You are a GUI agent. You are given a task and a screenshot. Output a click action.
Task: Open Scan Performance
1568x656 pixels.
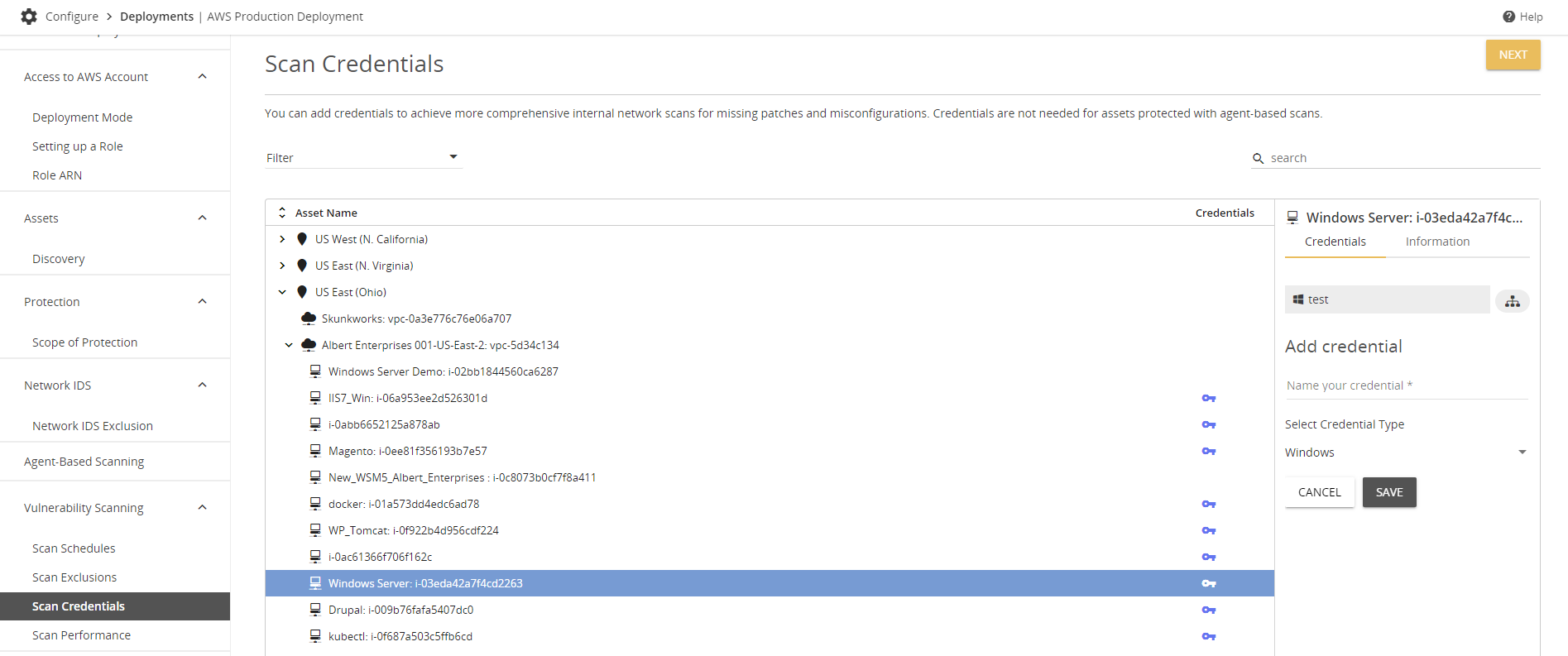click(x=81, y=635)
